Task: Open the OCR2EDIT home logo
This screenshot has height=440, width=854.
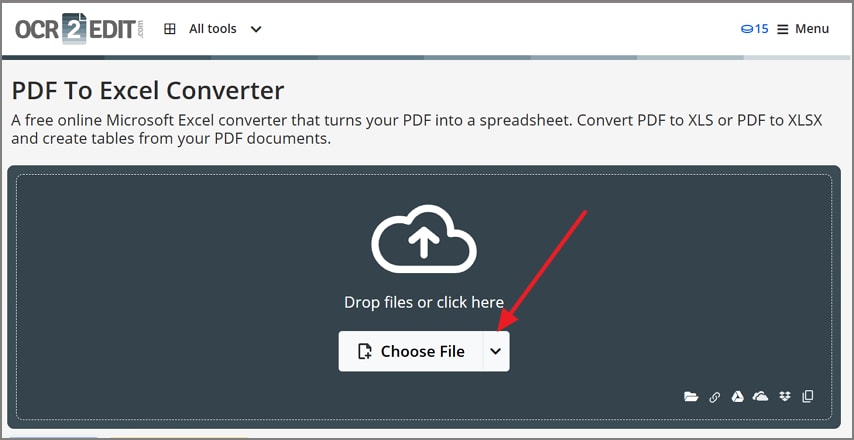Action: coord(80,29)
